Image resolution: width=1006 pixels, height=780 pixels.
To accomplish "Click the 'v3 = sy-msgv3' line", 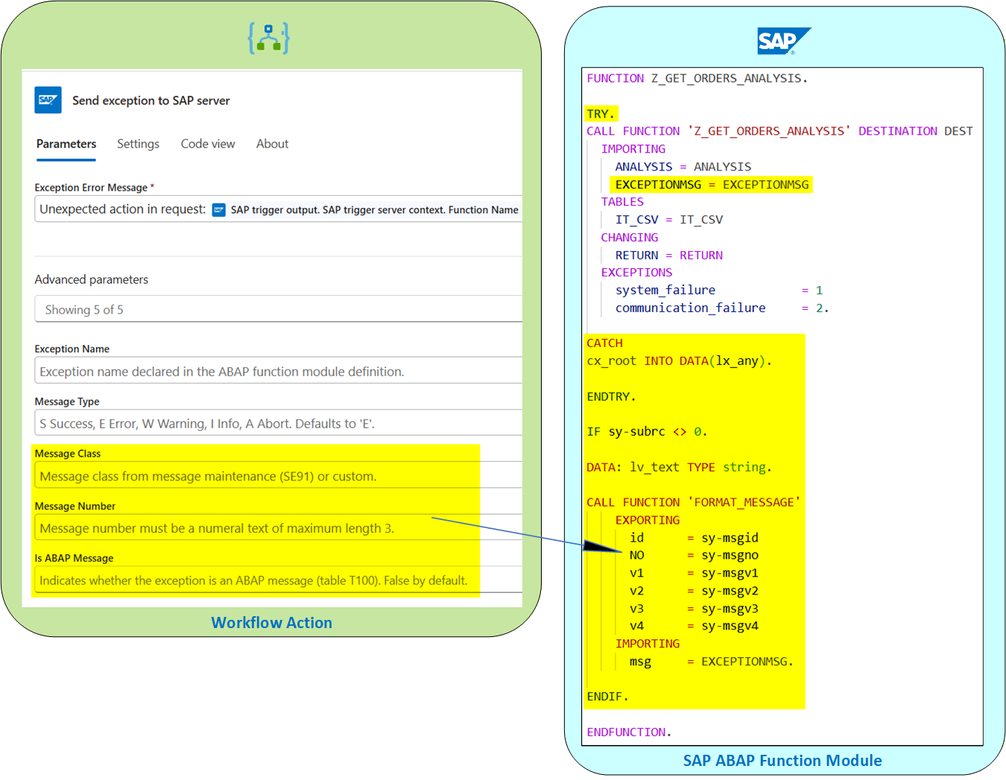I will 694,609.
